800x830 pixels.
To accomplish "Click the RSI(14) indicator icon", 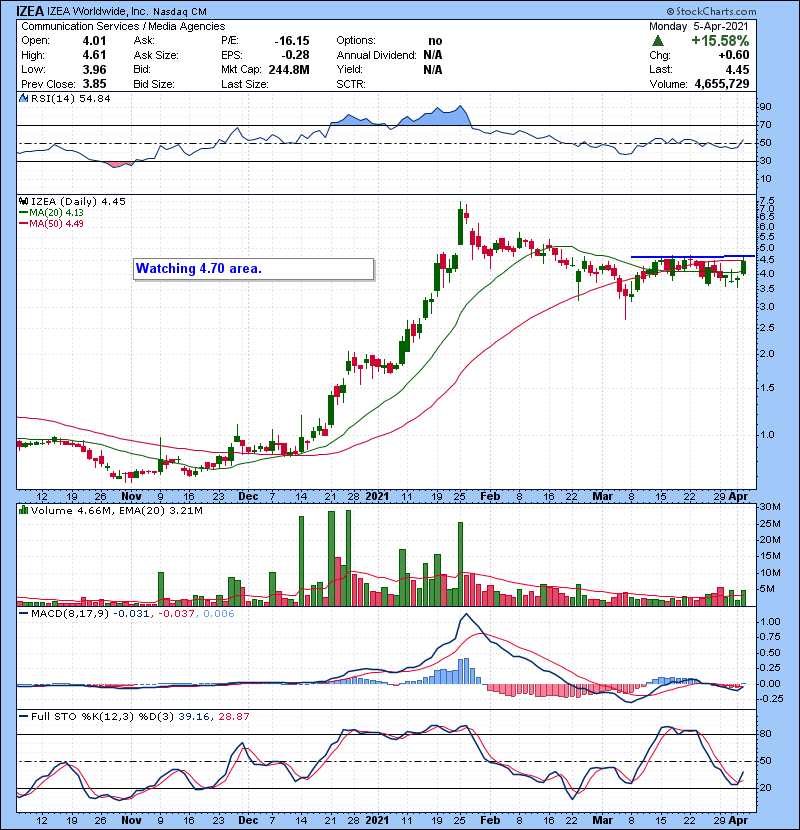I will click(x=23, y=98).
